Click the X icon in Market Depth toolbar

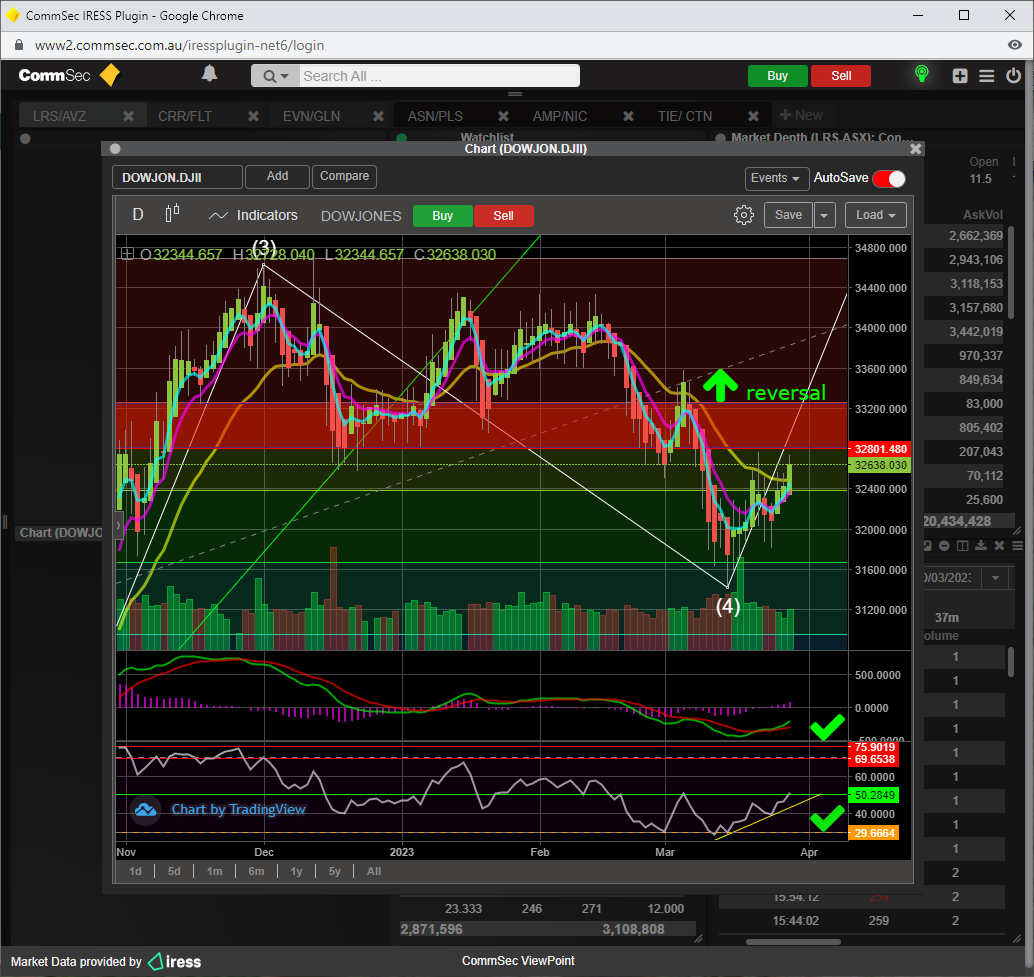(x=999, y=545)
